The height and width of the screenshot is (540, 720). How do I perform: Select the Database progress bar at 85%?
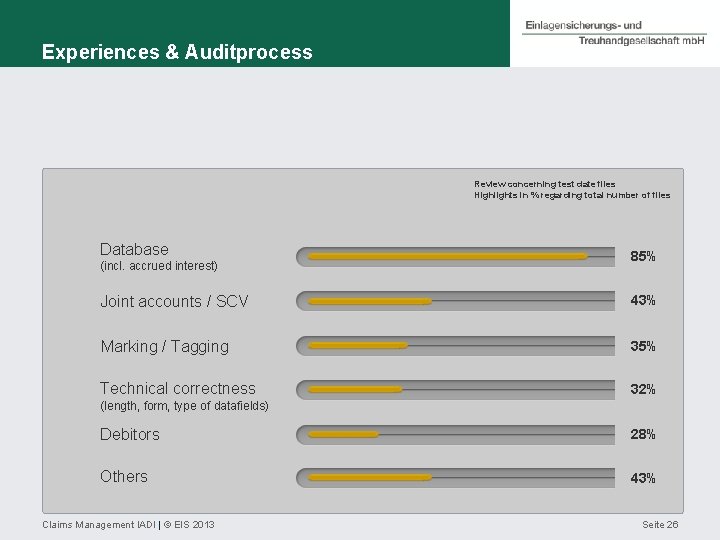tap(456, 256)
